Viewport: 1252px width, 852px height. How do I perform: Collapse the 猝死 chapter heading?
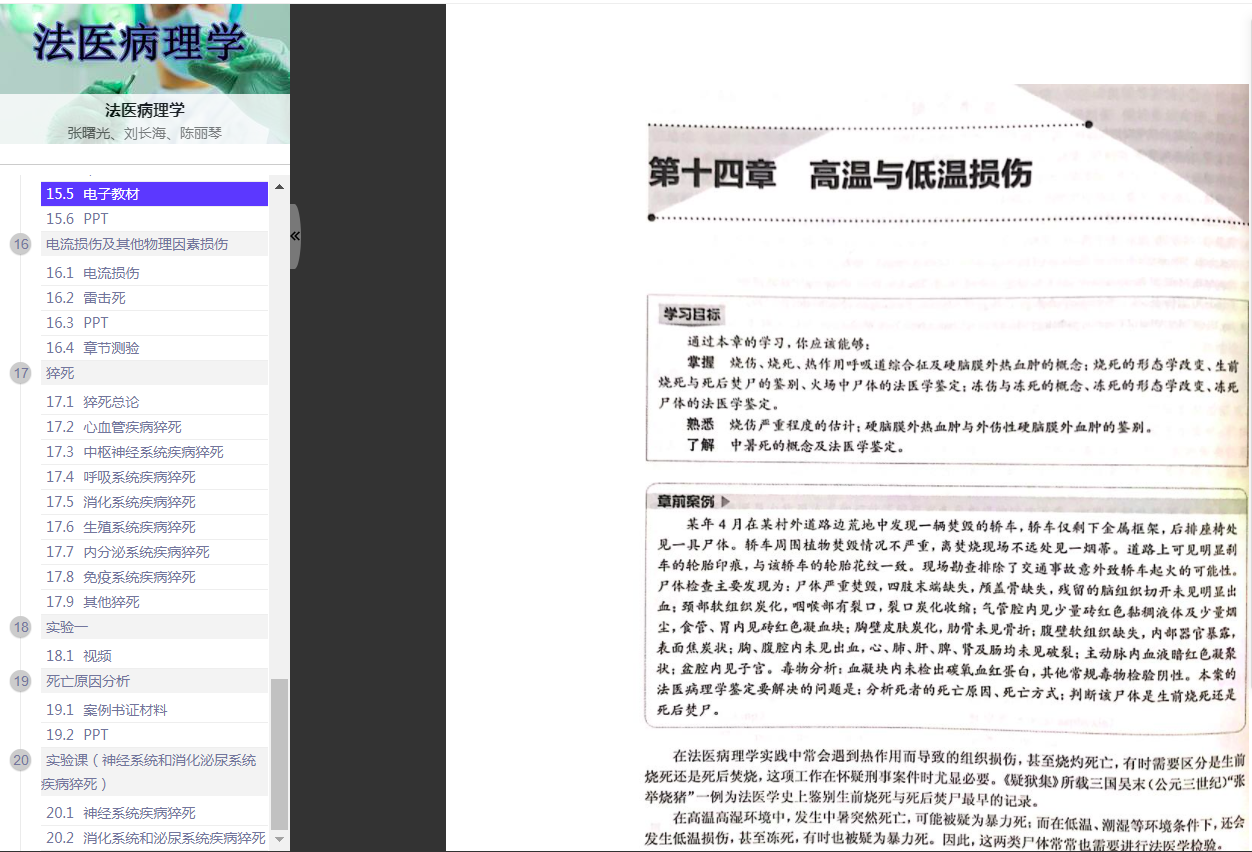[60, 373]
